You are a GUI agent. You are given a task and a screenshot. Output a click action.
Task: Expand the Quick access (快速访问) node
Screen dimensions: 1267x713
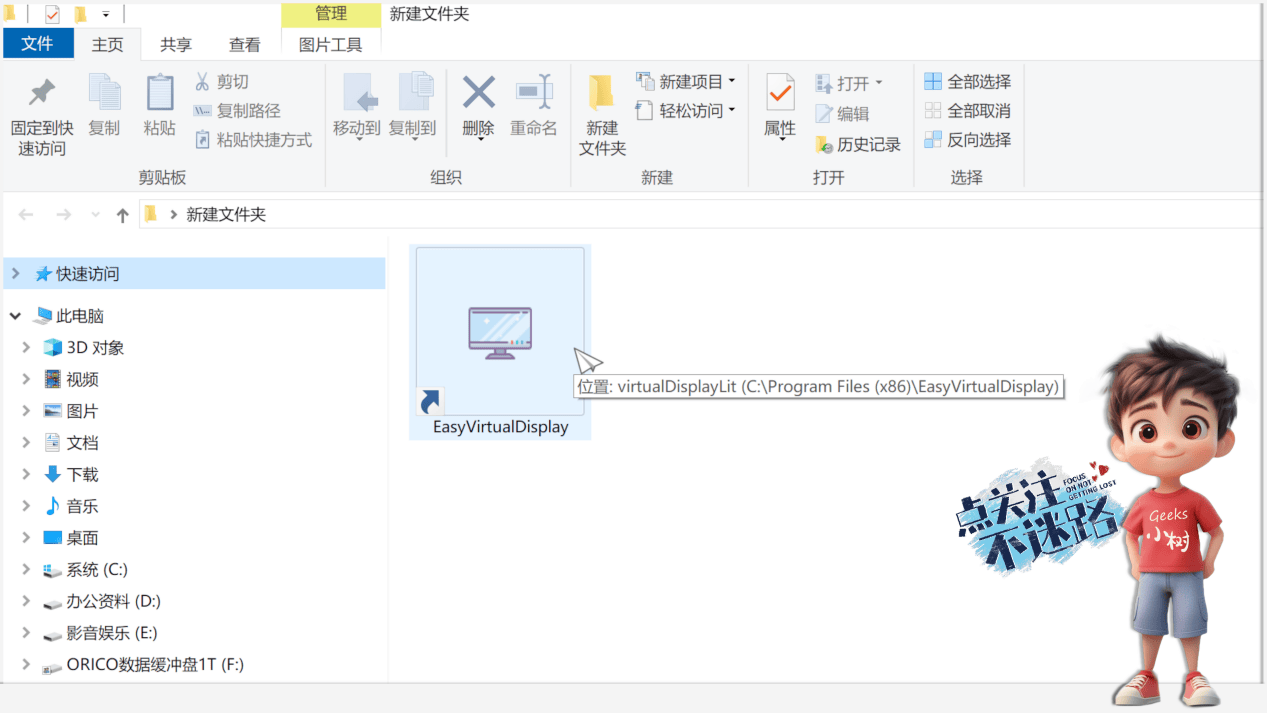[16, 274]
